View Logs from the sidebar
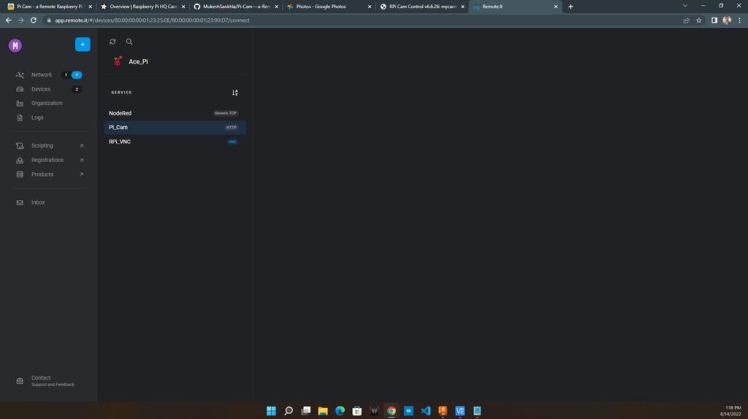This screenshot has height=419, width=748. click(x=37, y=118)
